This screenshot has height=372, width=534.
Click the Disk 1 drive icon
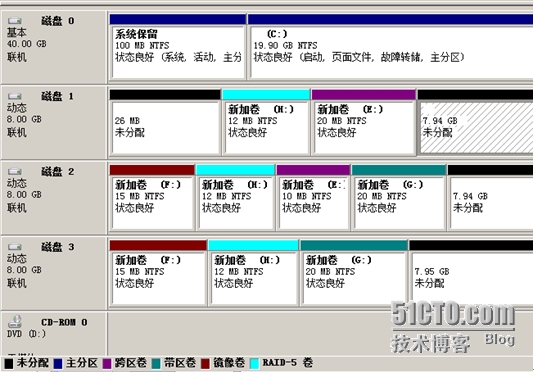point(15,96)
